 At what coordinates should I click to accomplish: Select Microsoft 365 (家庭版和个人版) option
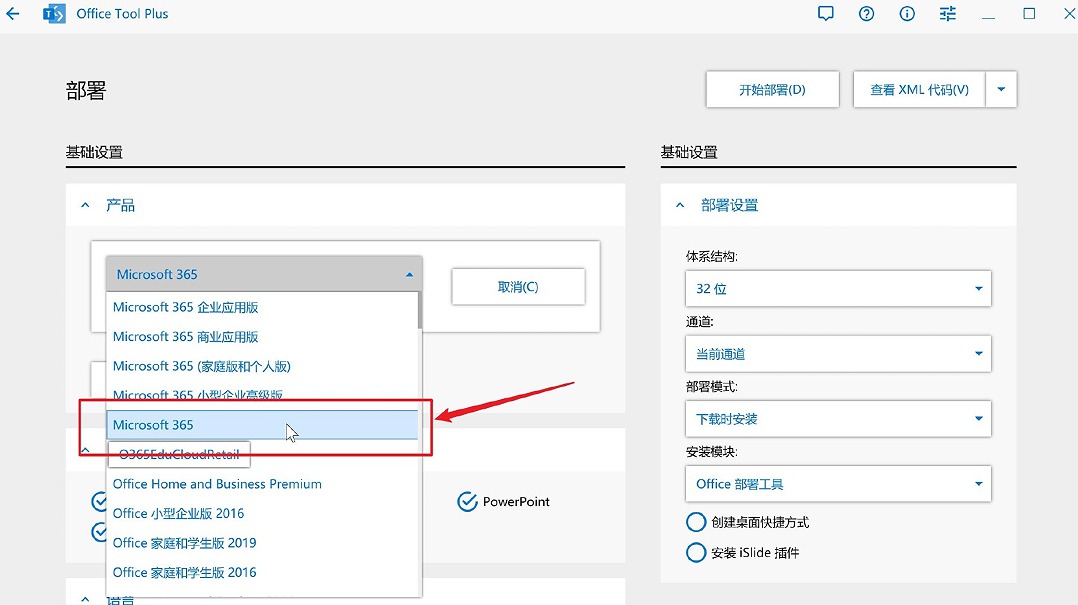coord(262,366)
